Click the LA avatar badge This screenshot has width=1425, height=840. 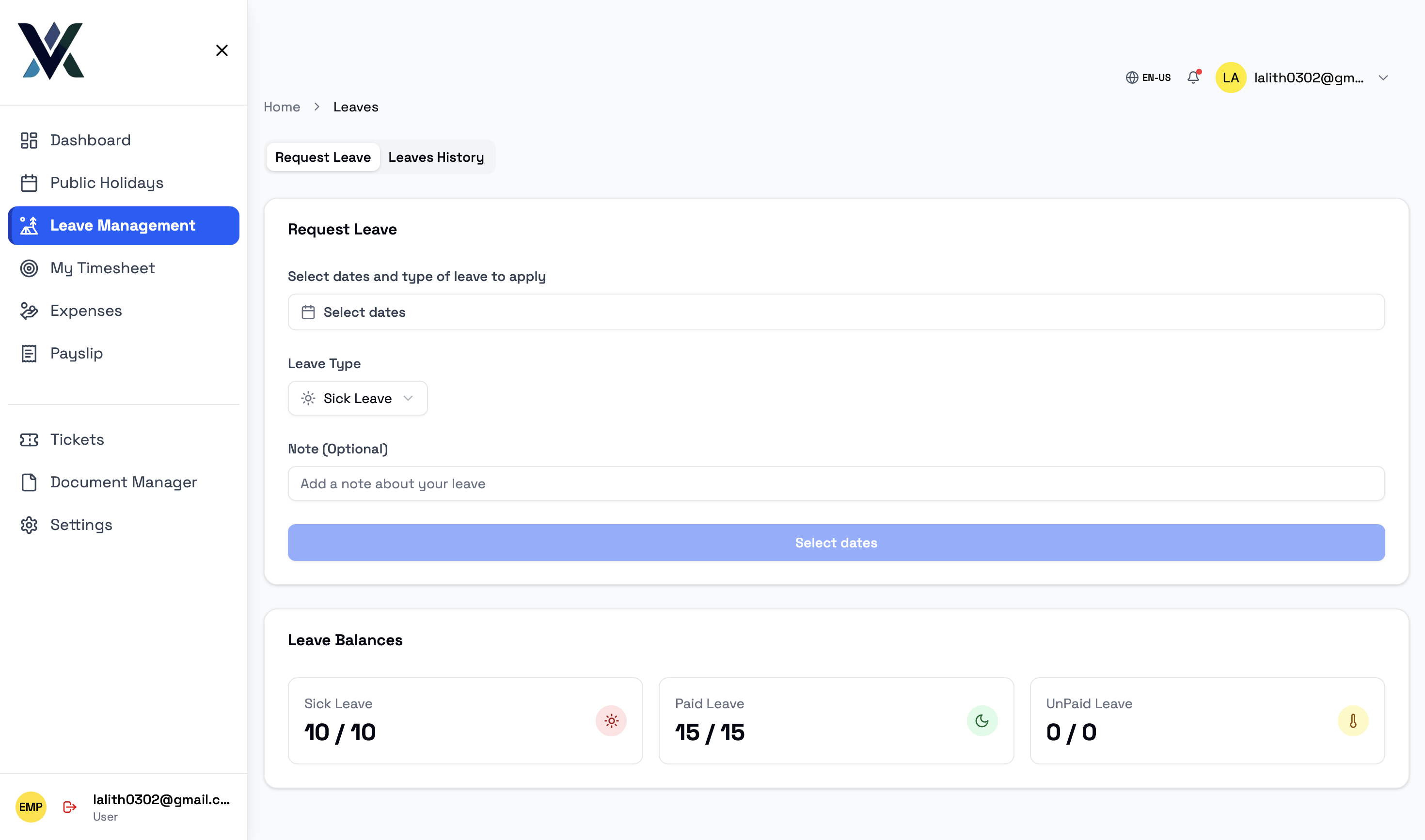(x=1231, y=78)
